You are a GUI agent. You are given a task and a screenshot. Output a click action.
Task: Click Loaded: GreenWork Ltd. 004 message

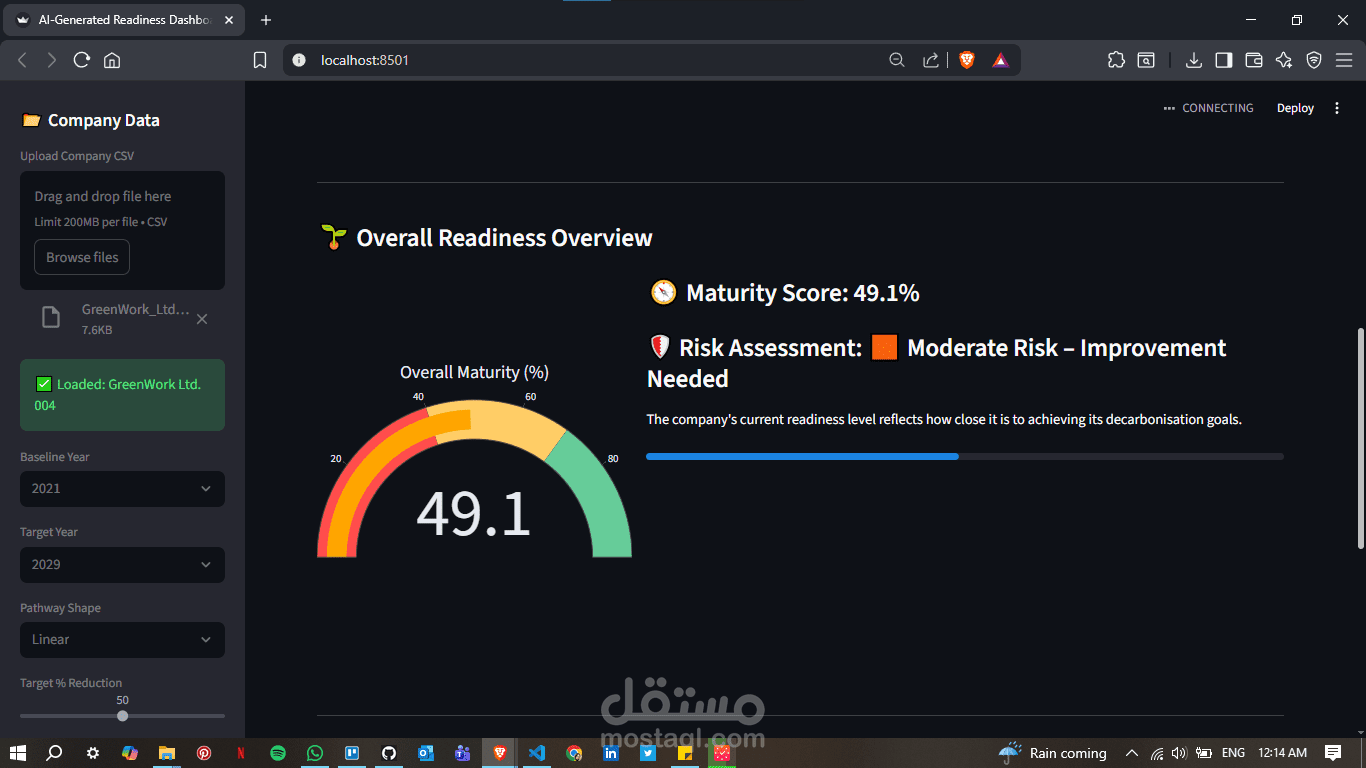(x=122, y=395)
